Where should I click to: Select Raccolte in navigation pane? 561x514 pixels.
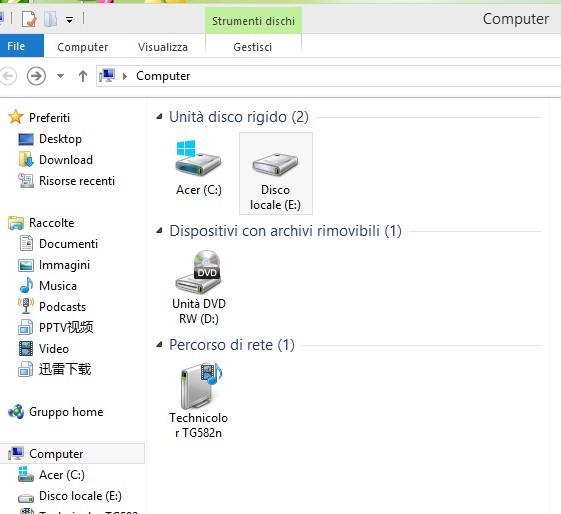click(x=52, y=223)
